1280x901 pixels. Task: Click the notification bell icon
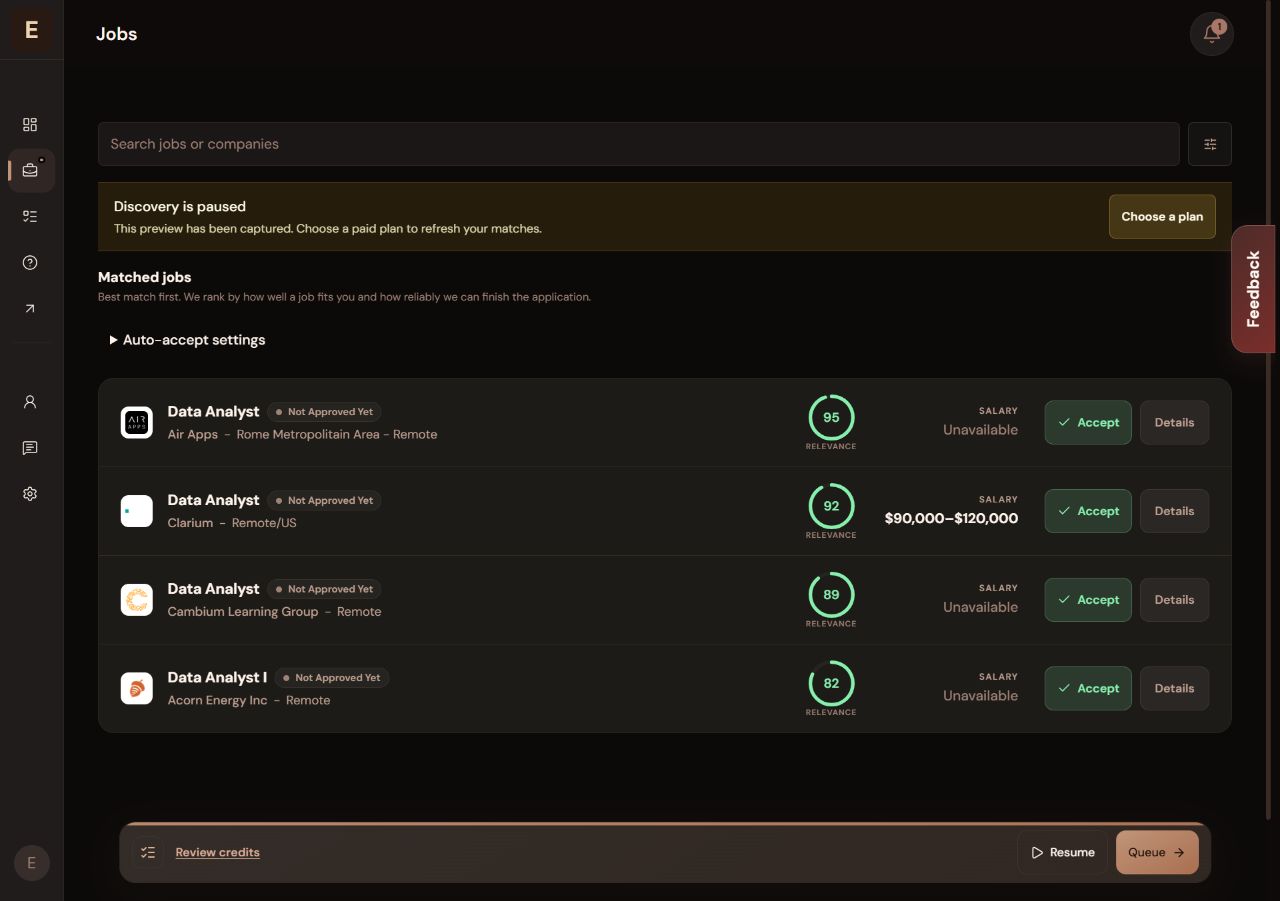(x=1212, y=34)
